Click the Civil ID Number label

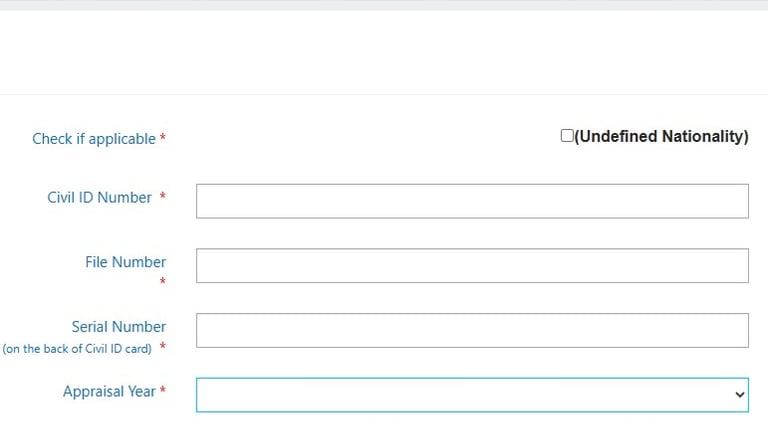99,197
